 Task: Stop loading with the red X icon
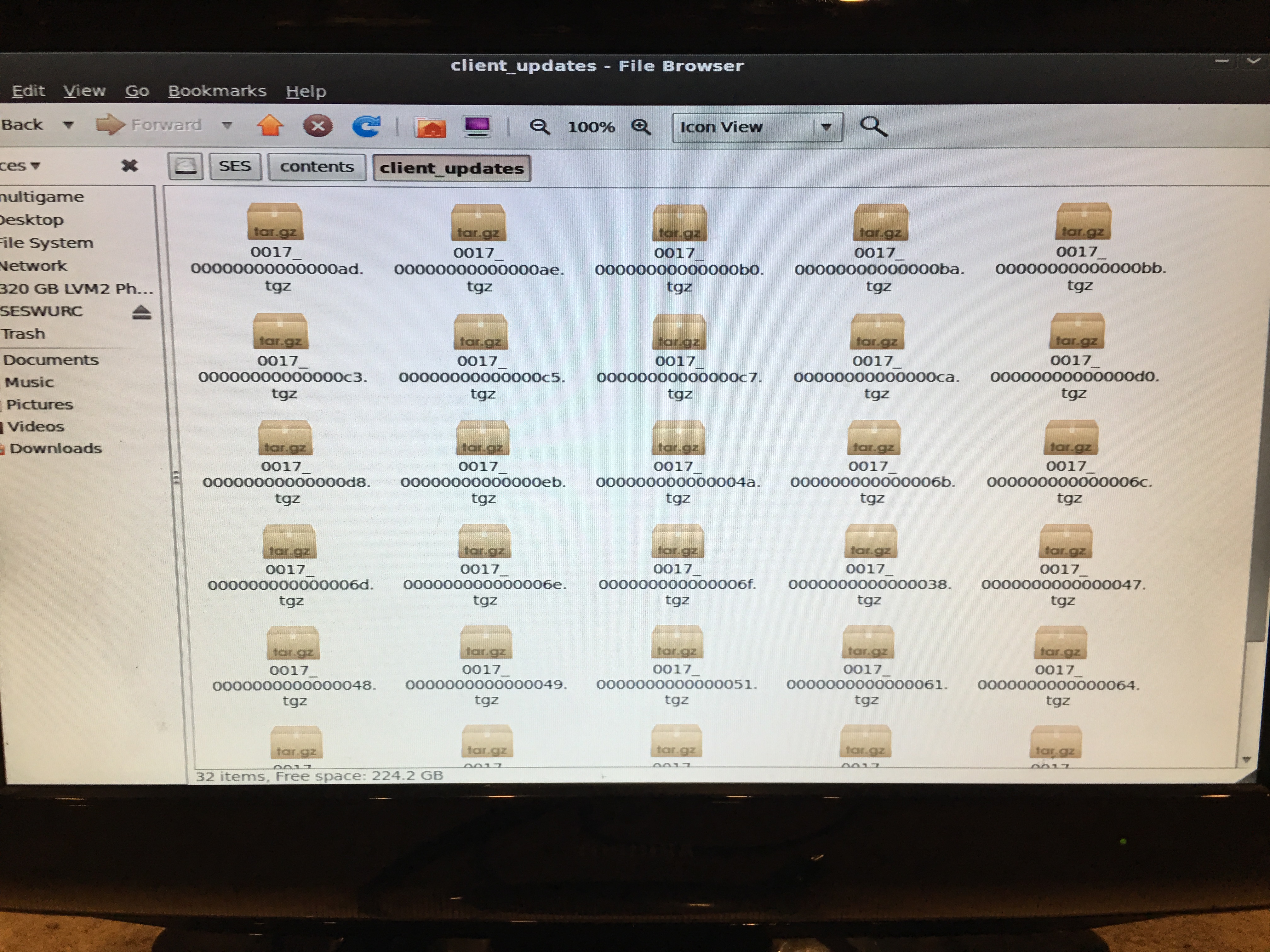click(317, 126)
